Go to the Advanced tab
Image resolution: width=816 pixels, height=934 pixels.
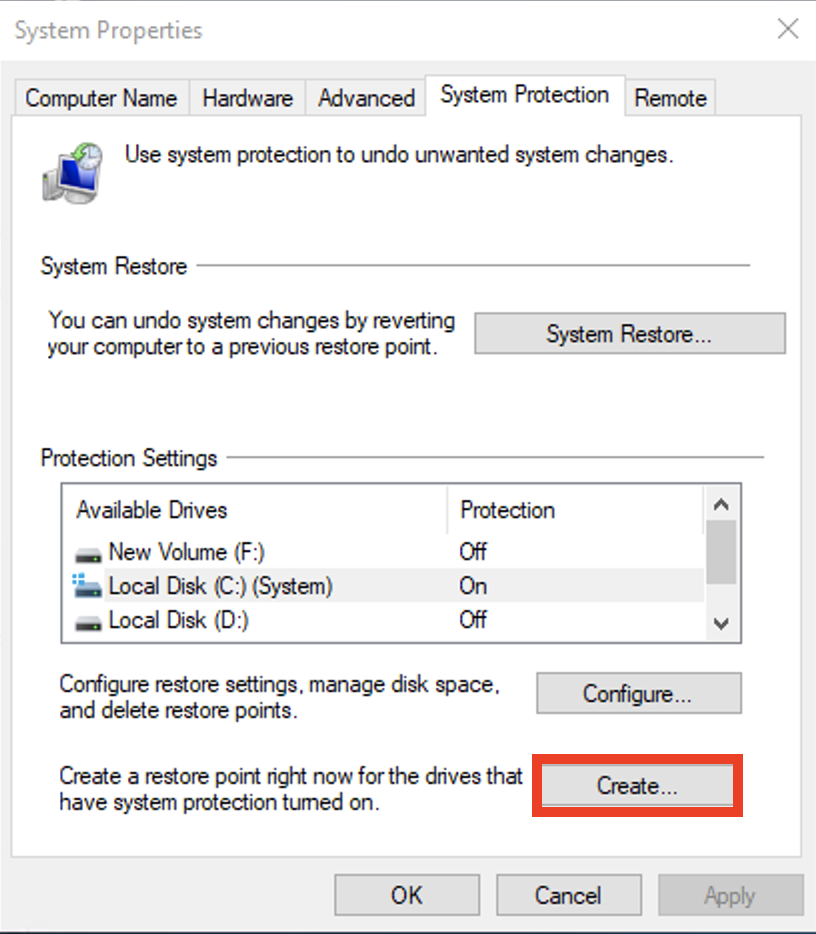click(x=366, y=98)
